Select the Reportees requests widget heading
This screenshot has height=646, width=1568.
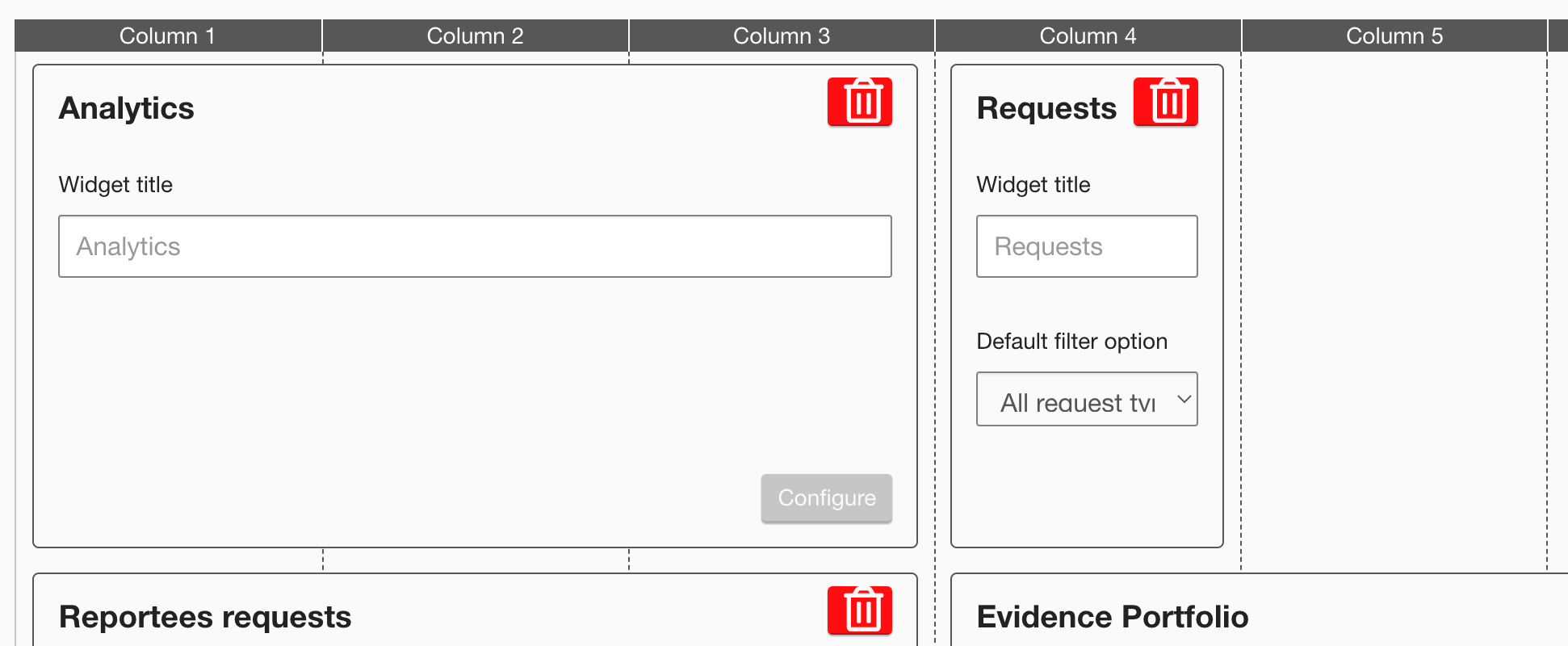(205, 617)
